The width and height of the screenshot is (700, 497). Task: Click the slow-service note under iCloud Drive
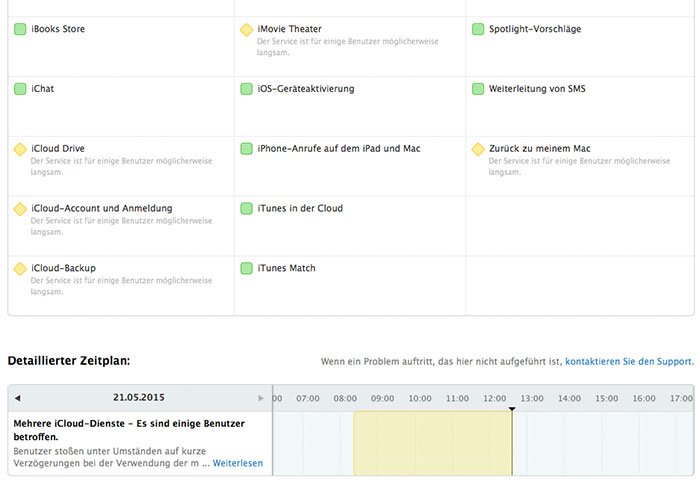coord(121,167)
